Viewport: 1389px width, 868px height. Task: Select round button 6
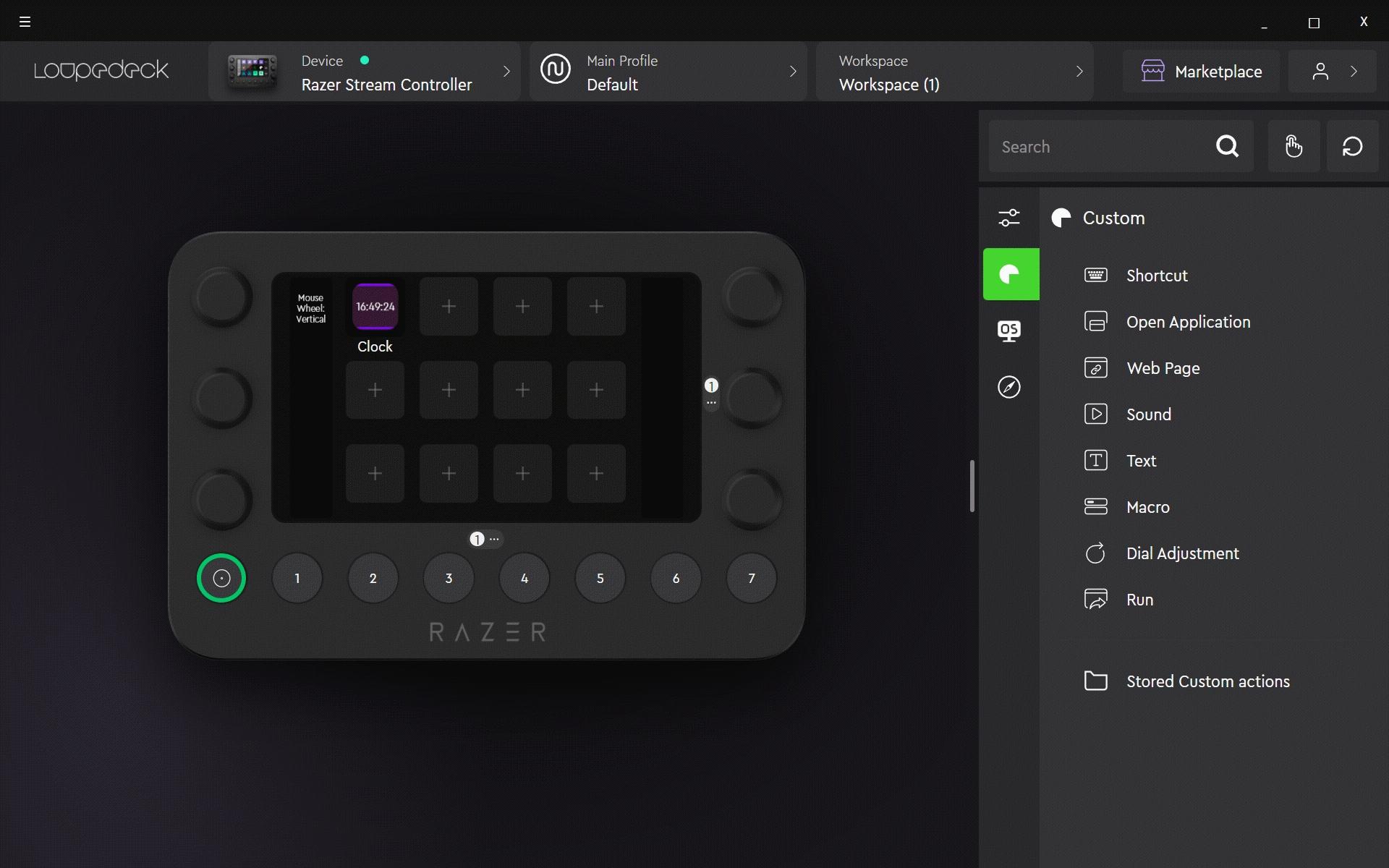pos(676,578)
